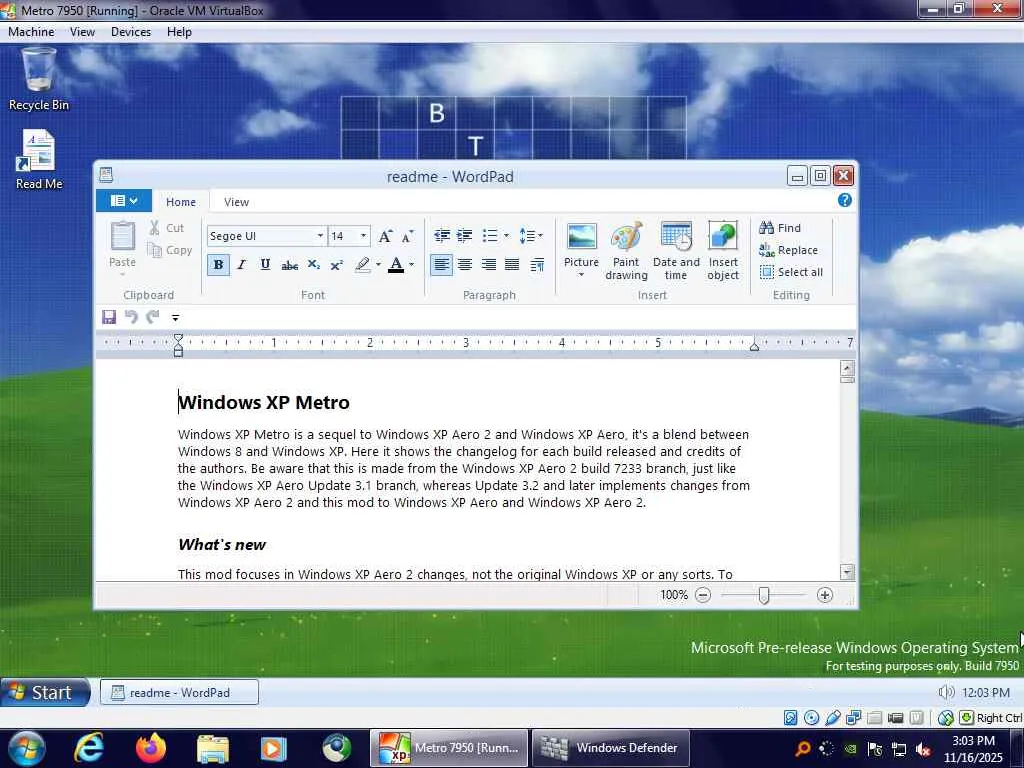1024x768 pixels.
Task: Justify paragraph text
Action: point(512,264)
